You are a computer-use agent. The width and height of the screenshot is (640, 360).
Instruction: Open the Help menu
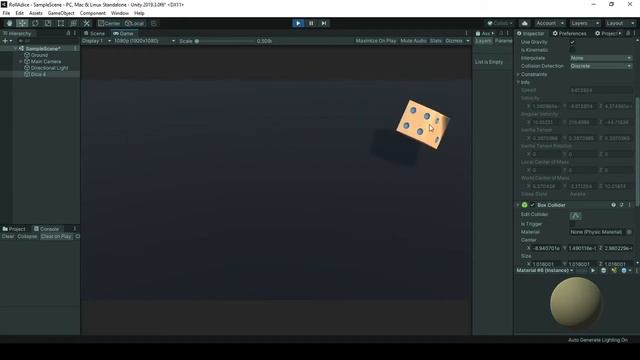point(139,13)
